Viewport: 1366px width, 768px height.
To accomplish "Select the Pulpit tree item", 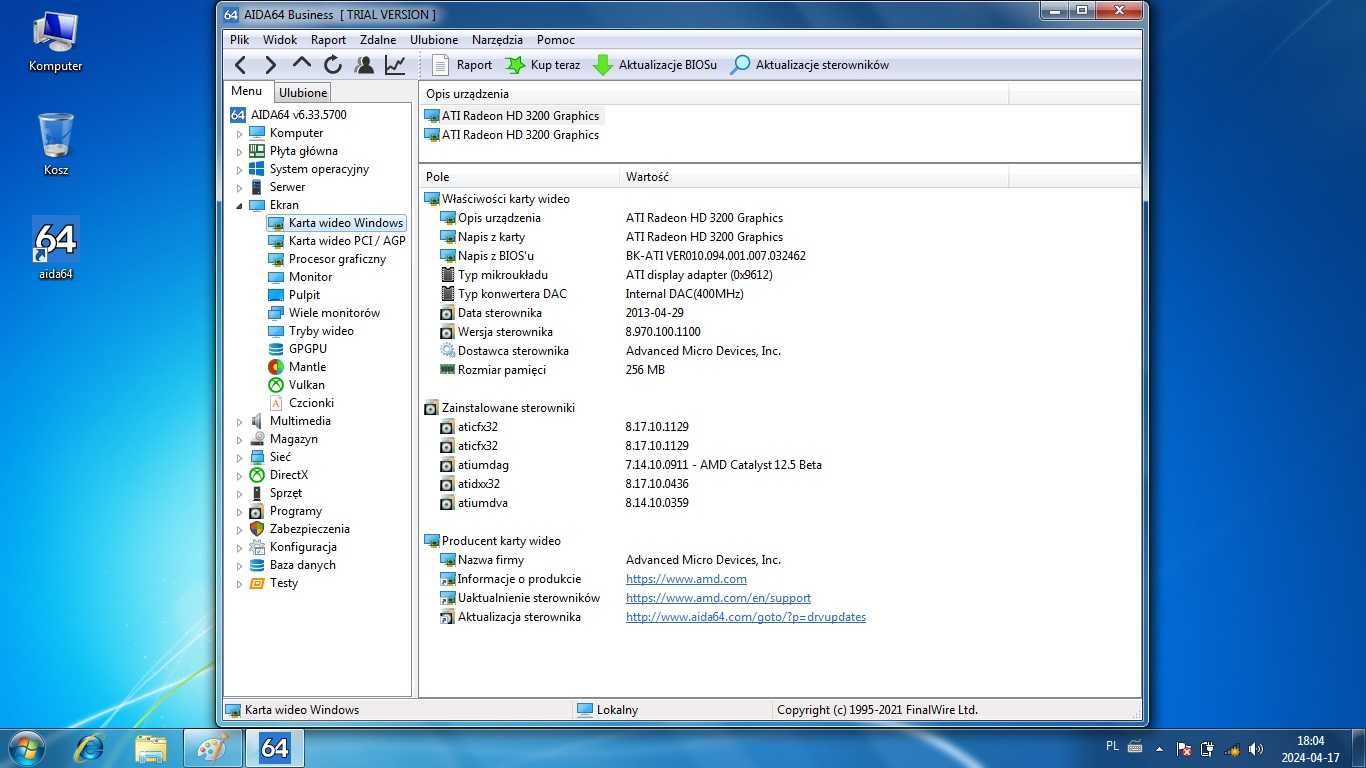I will [304, 295].
